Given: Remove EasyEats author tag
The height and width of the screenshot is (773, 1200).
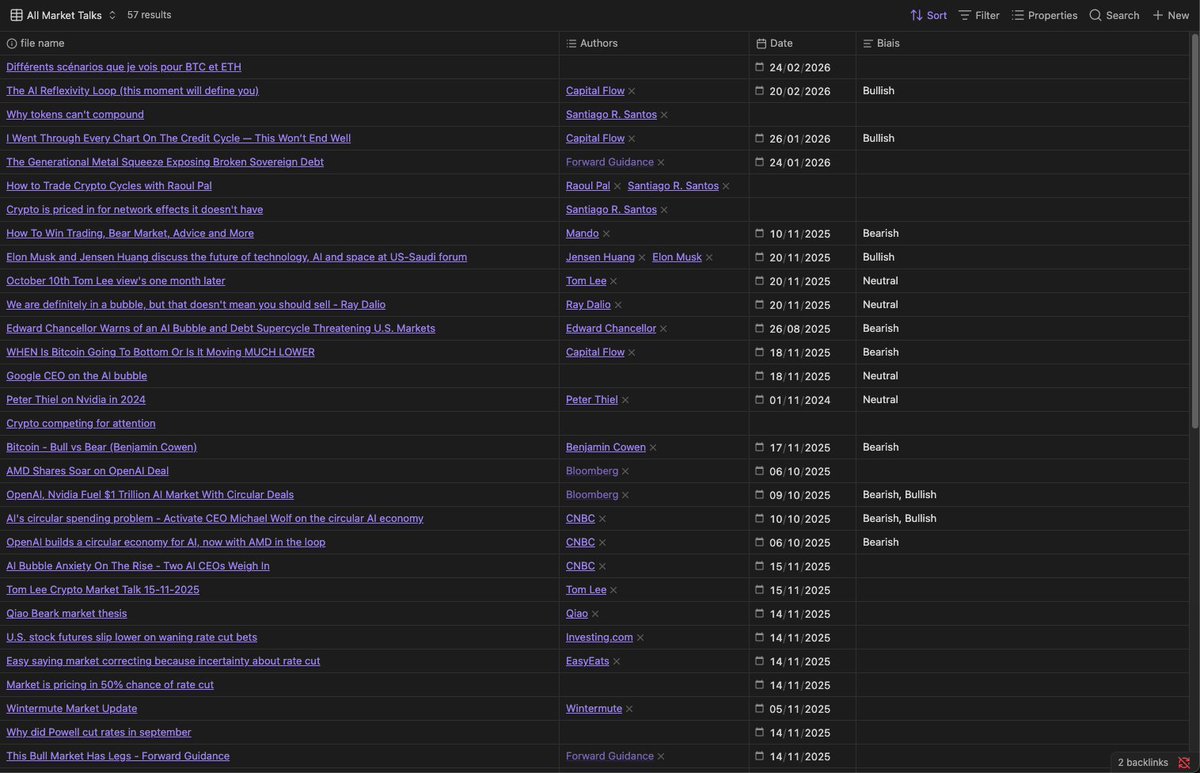Looking at the screenshot, I should coord(616,662).
